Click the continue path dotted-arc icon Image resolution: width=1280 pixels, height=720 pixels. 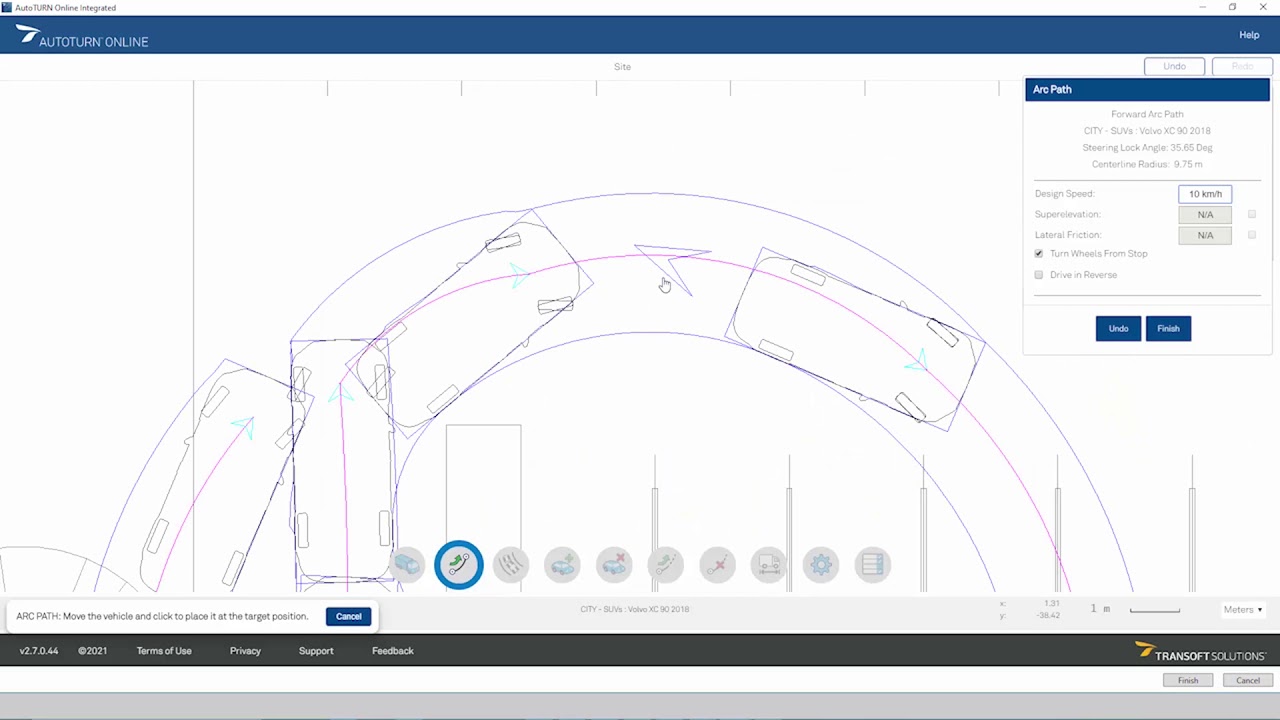665,565
